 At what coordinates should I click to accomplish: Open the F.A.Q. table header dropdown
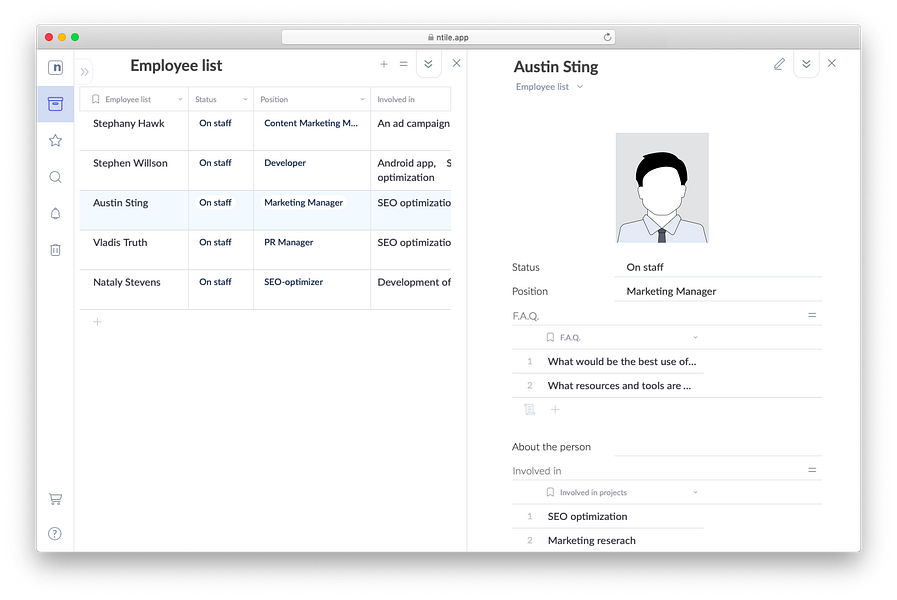[695, 337]
